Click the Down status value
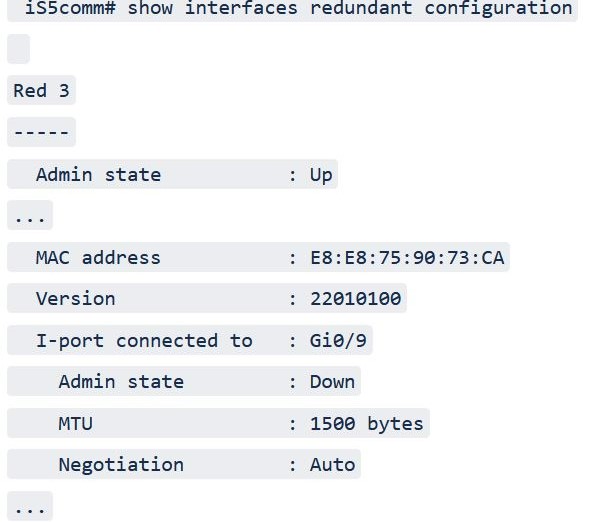Screen dimensions: 596x522 tap(333, 382)
